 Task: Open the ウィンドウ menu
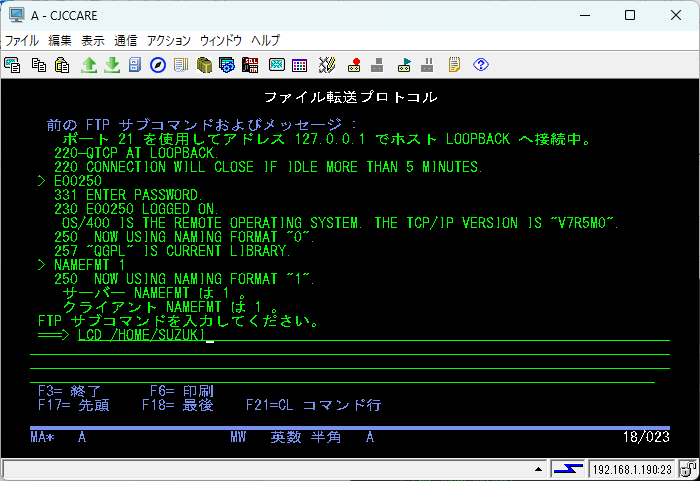(221, 41)
